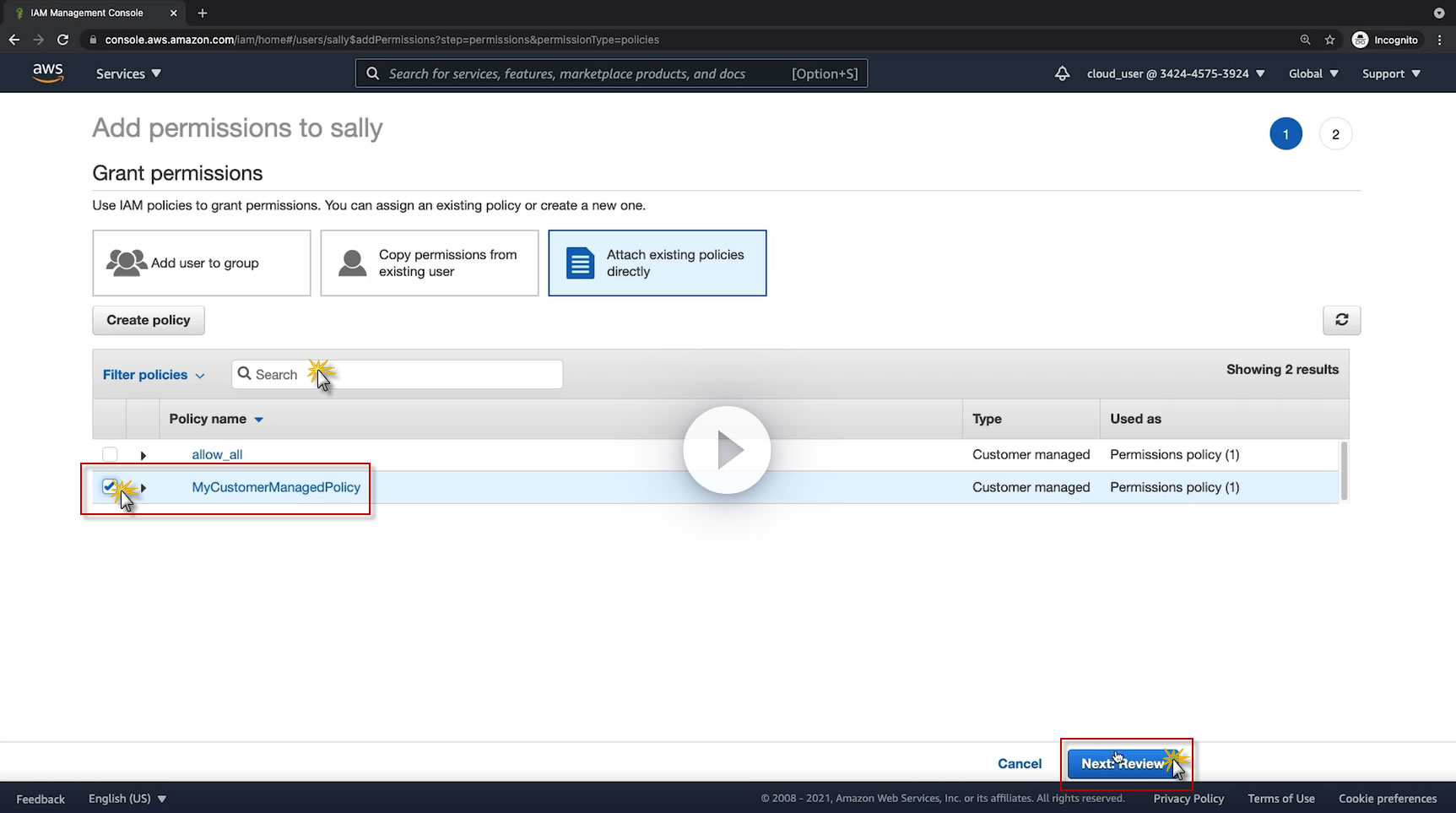1456x813 pixels.
Task: Cancel adding permissions
Action: [1020, 763]
